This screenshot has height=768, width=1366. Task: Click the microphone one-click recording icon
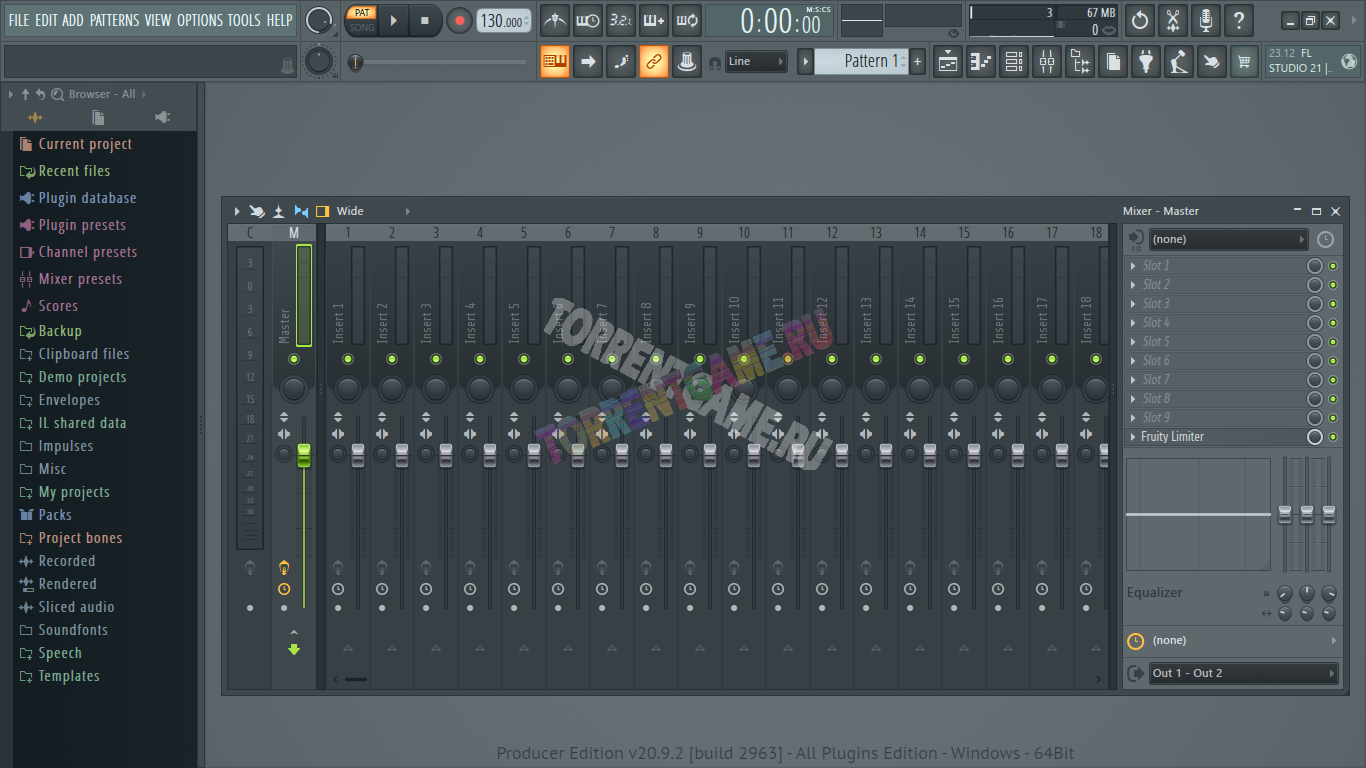1206,20
